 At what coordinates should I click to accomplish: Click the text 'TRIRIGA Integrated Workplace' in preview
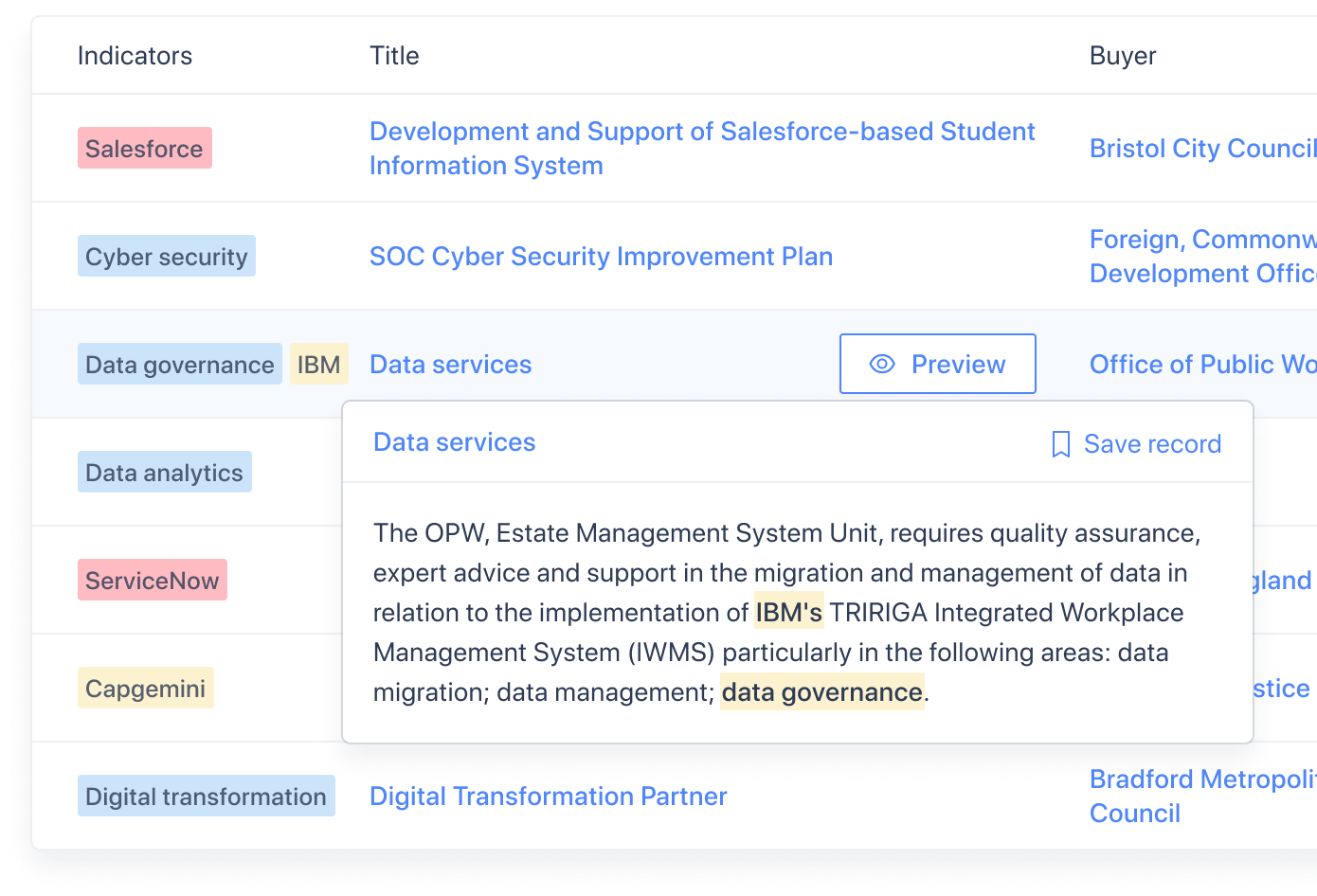[x=1006, y=612]
